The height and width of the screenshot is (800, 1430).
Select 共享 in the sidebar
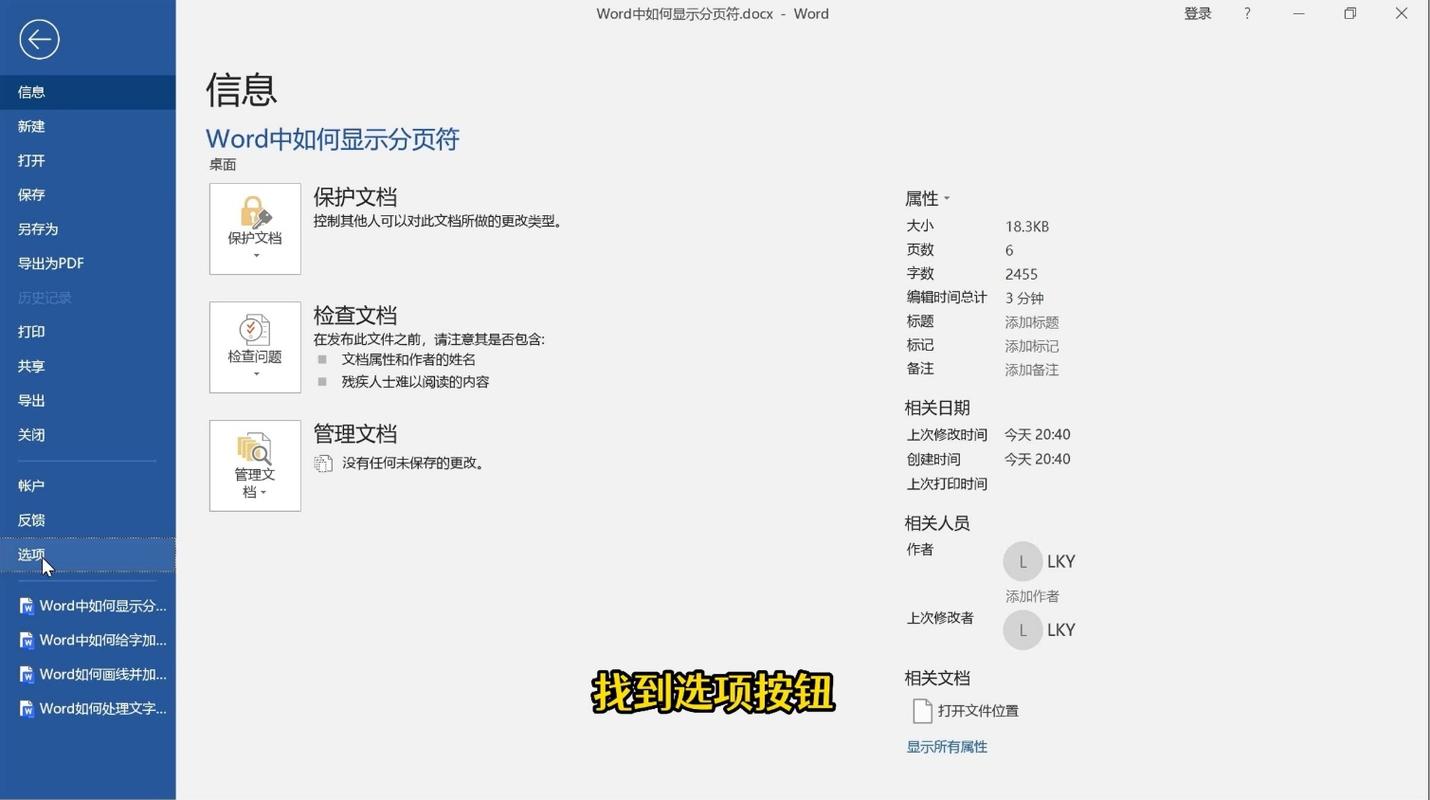88,366
